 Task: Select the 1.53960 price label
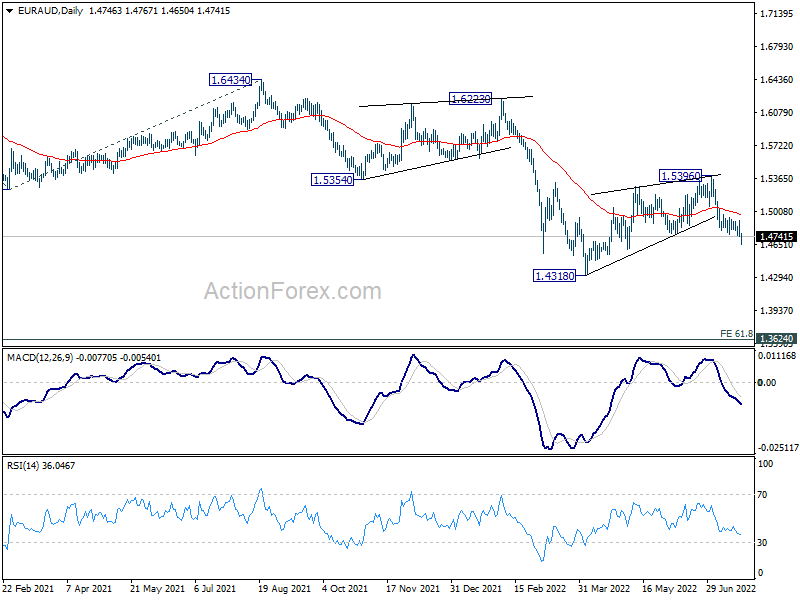point(681,176)
